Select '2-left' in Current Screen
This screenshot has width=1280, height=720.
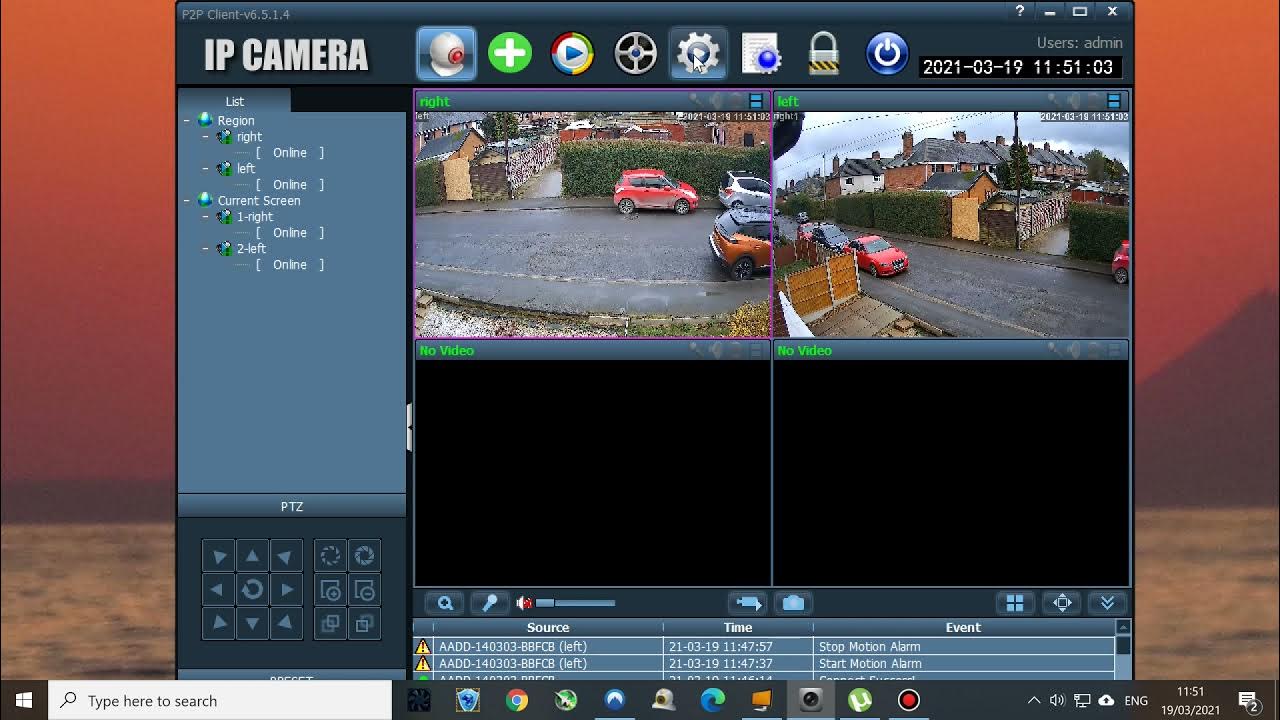coord(251,249)
